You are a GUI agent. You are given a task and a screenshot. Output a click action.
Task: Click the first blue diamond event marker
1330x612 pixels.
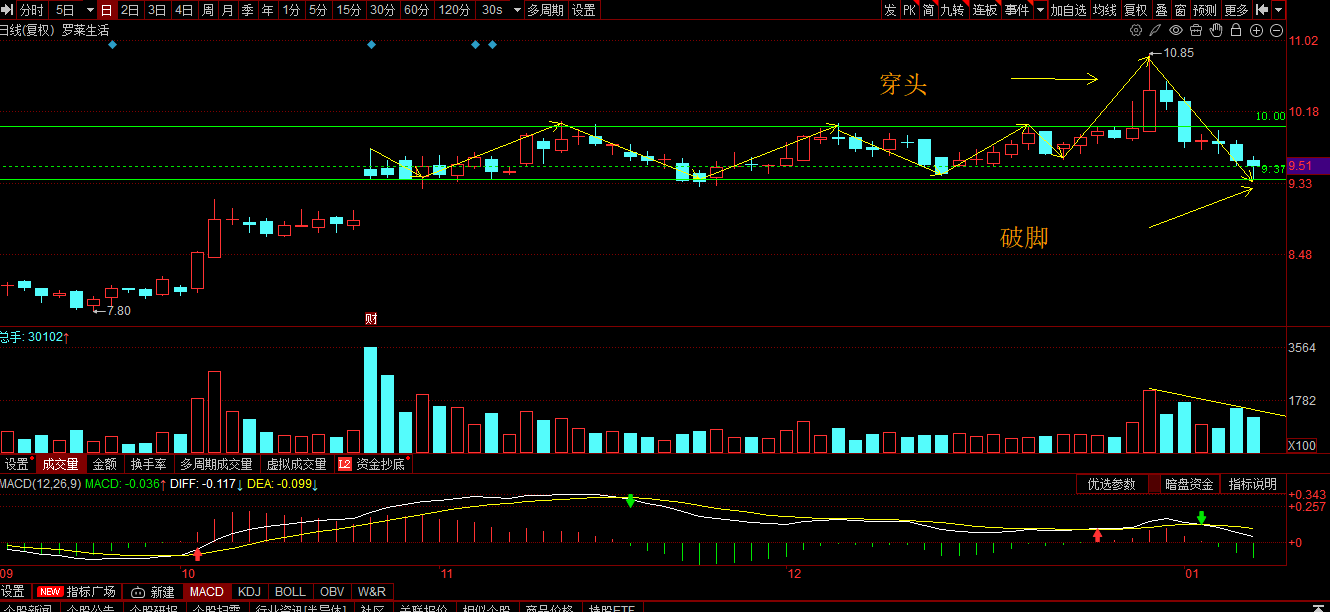click(x=112, y=45)
